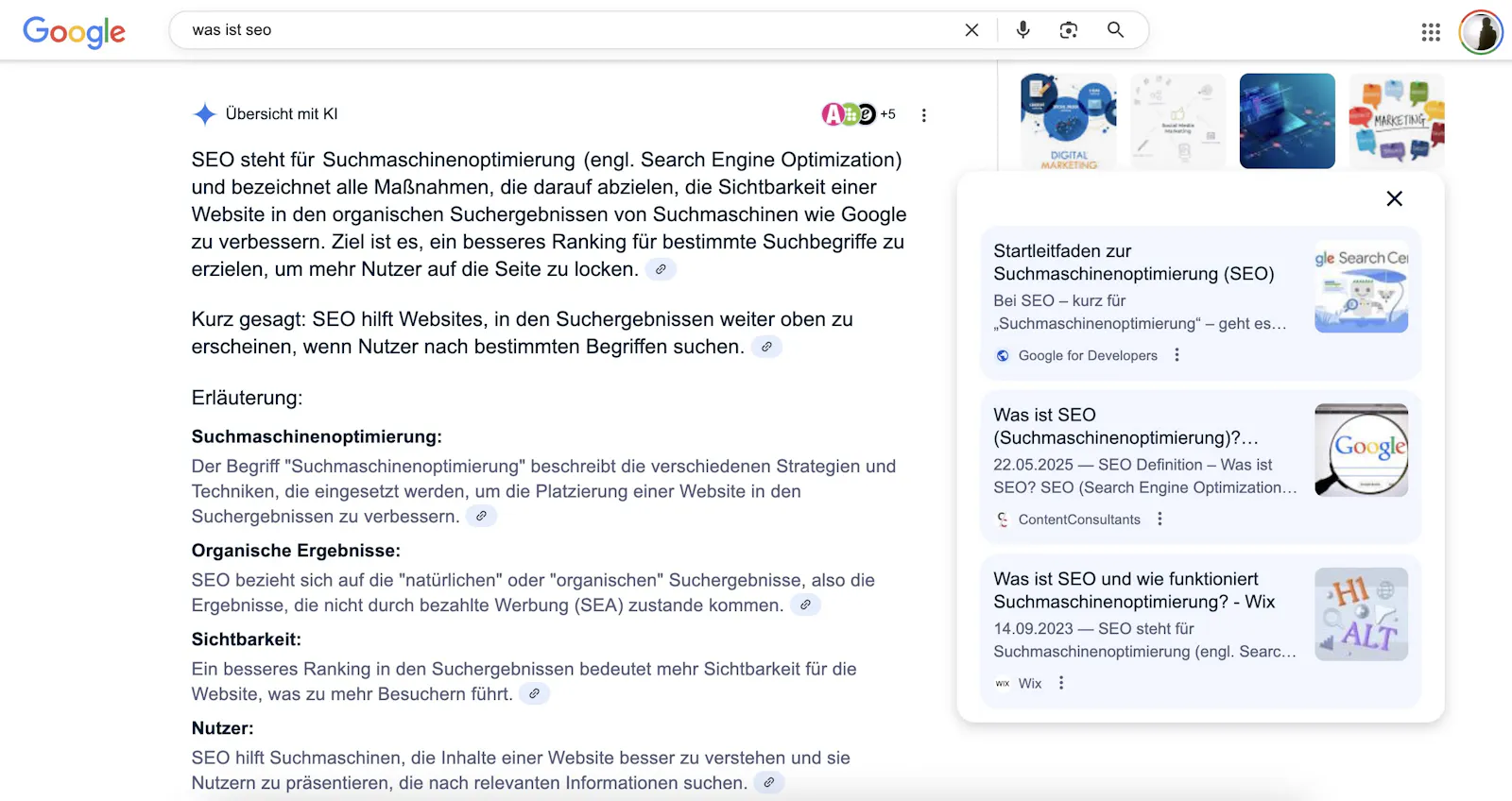Close the sources side panel
Image resolution: width=1512 pixels, height=801 pixels.
[1394, 198]
